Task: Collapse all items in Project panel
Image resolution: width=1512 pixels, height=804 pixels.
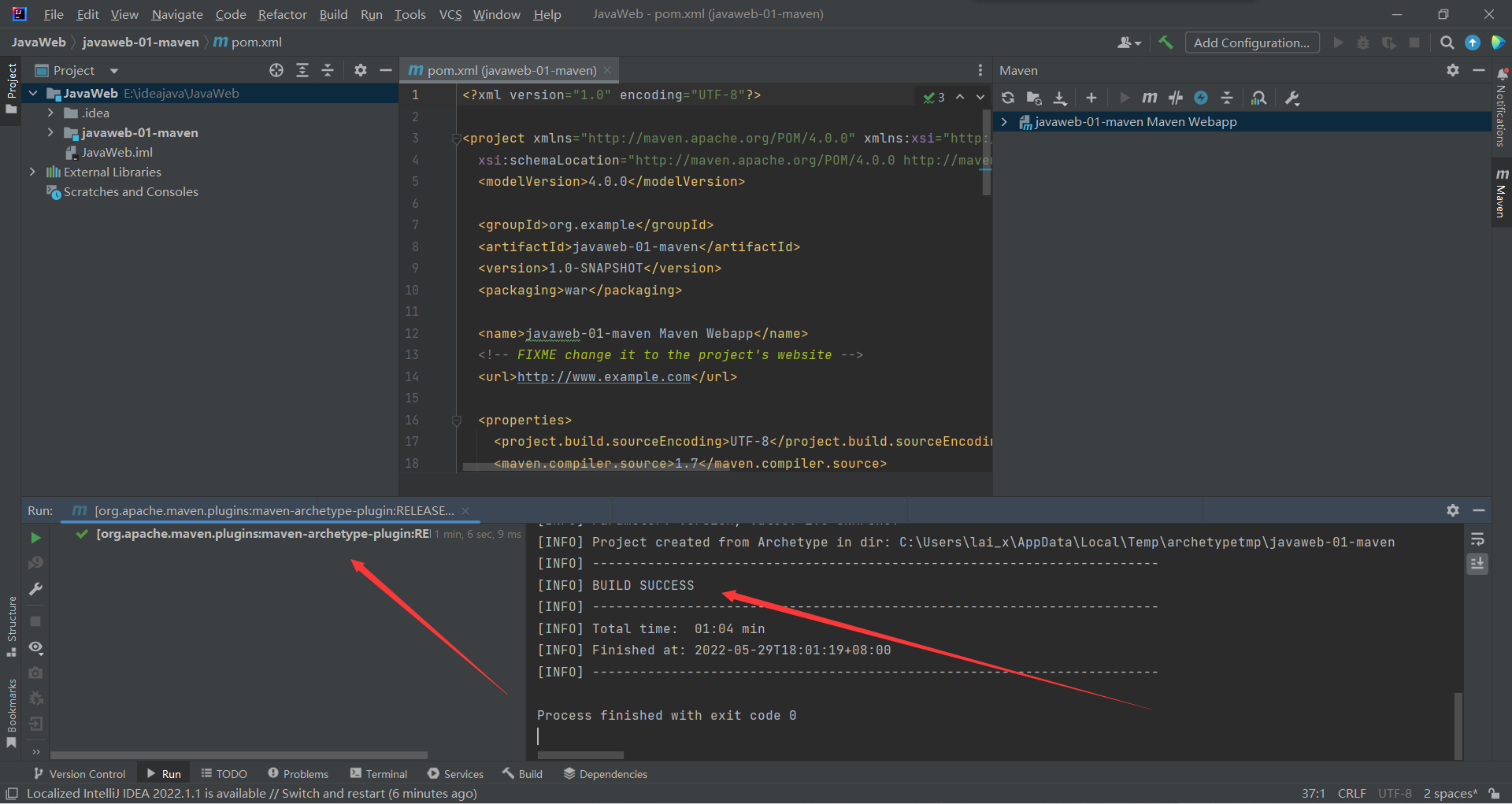Action: 328,70
